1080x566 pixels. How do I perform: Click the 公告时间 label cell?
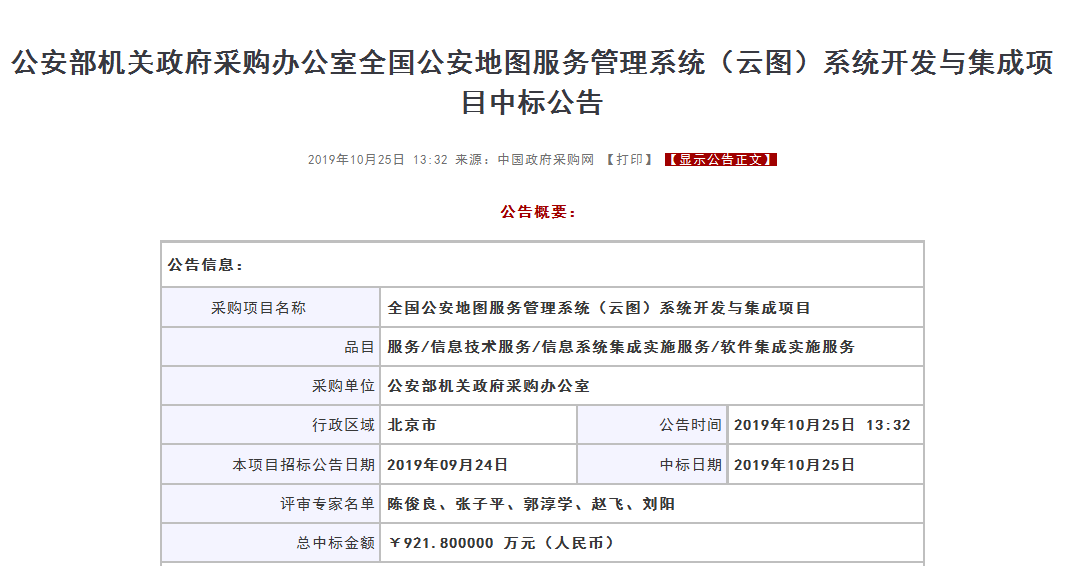[652, 426]
